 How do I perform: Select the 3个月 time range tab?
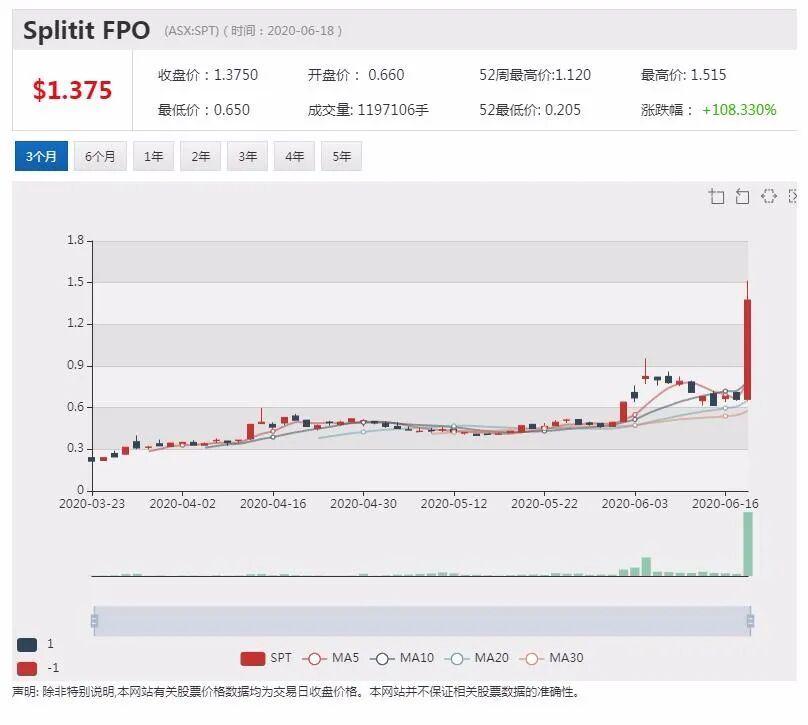(x=41, y=156)
